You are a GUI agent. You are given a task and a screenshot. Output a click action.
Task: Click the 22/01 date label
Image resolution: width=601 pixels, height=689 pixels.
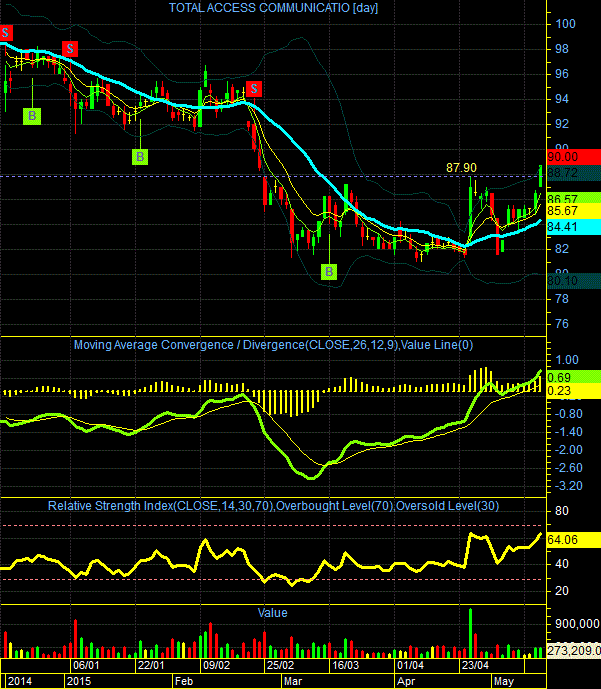[151, 665]
